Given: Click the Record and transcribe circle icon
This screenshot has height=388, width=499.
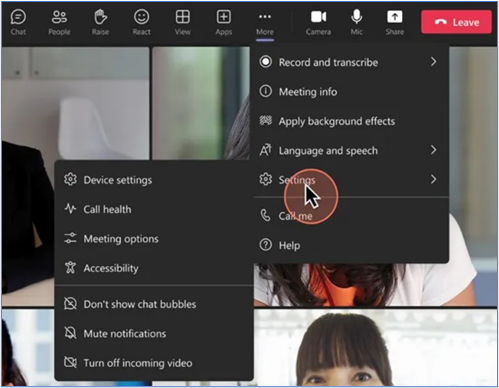Looking at the screenshot, I should click(x=265, y=62).
